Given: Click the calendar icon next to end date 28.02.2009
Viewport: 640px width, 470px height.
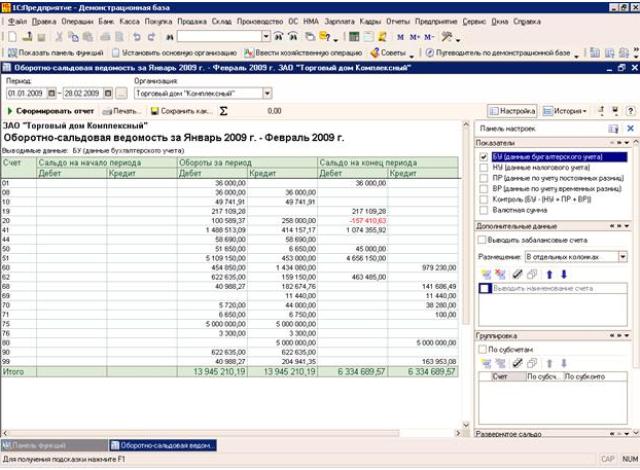Looking at the screenshot, I should (108, 93).
